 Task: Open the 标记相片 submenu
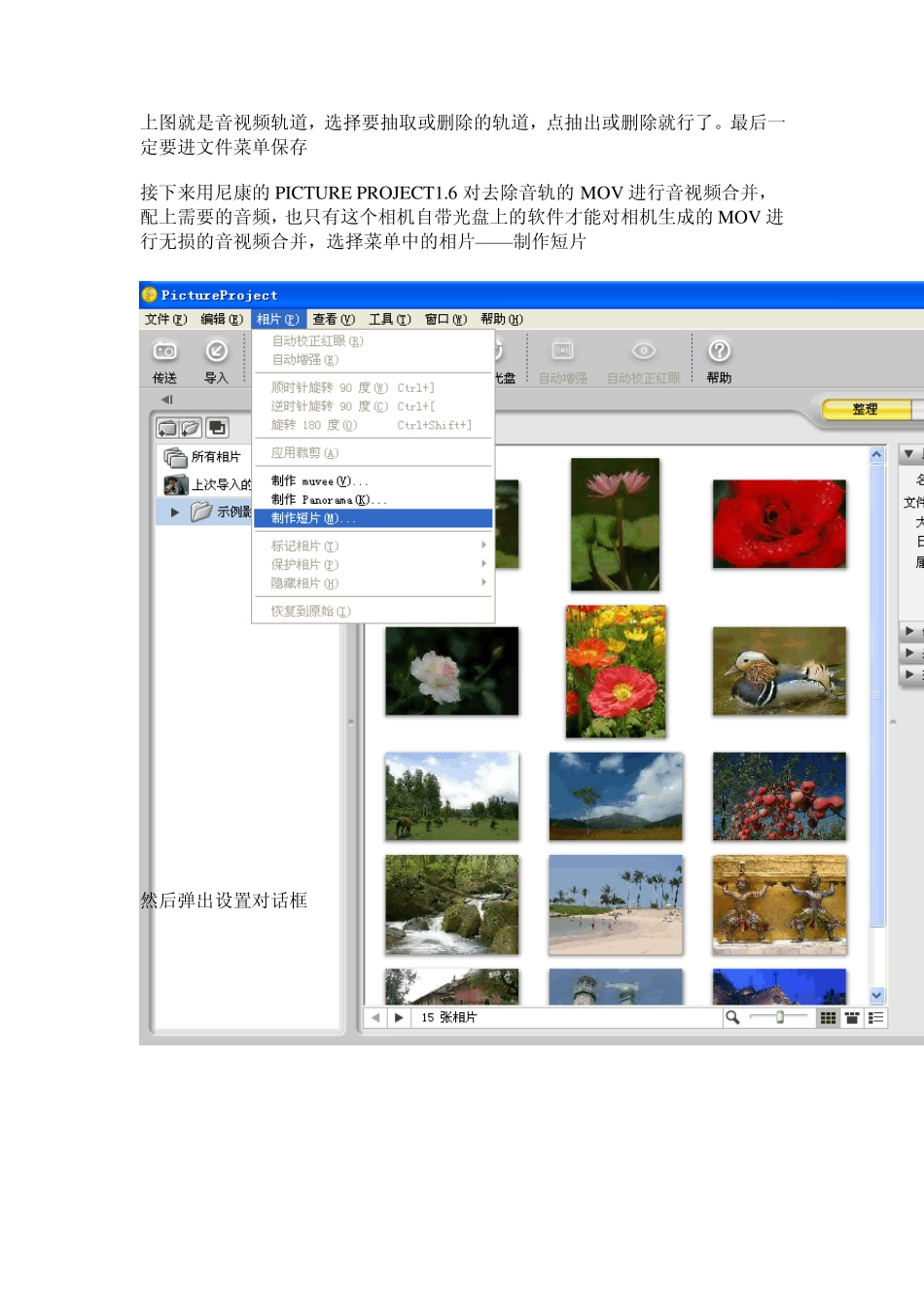pyautogui.click(x=373, y=546)
